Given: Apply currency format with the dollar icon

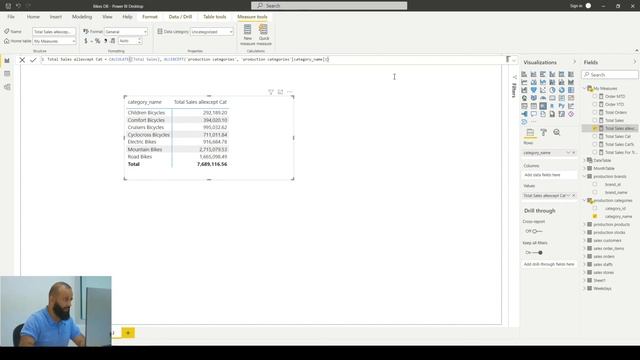Looking at the screenshot, I should click(86, 41).
